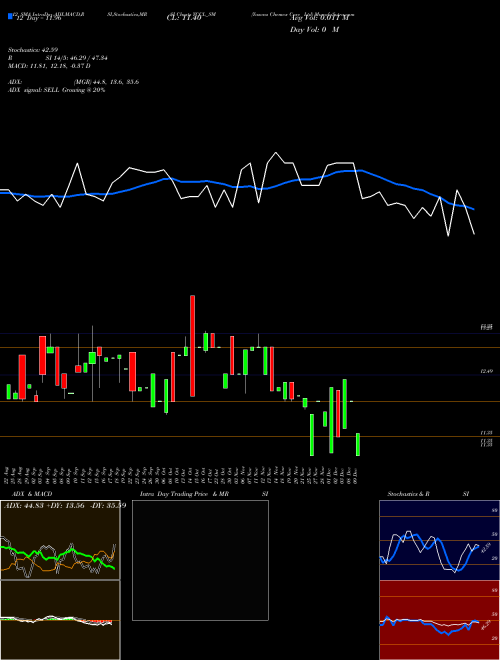Click the empty intraday trading price panel
The width and height of the screenshot is (500, 660).
tap(200, 560)
